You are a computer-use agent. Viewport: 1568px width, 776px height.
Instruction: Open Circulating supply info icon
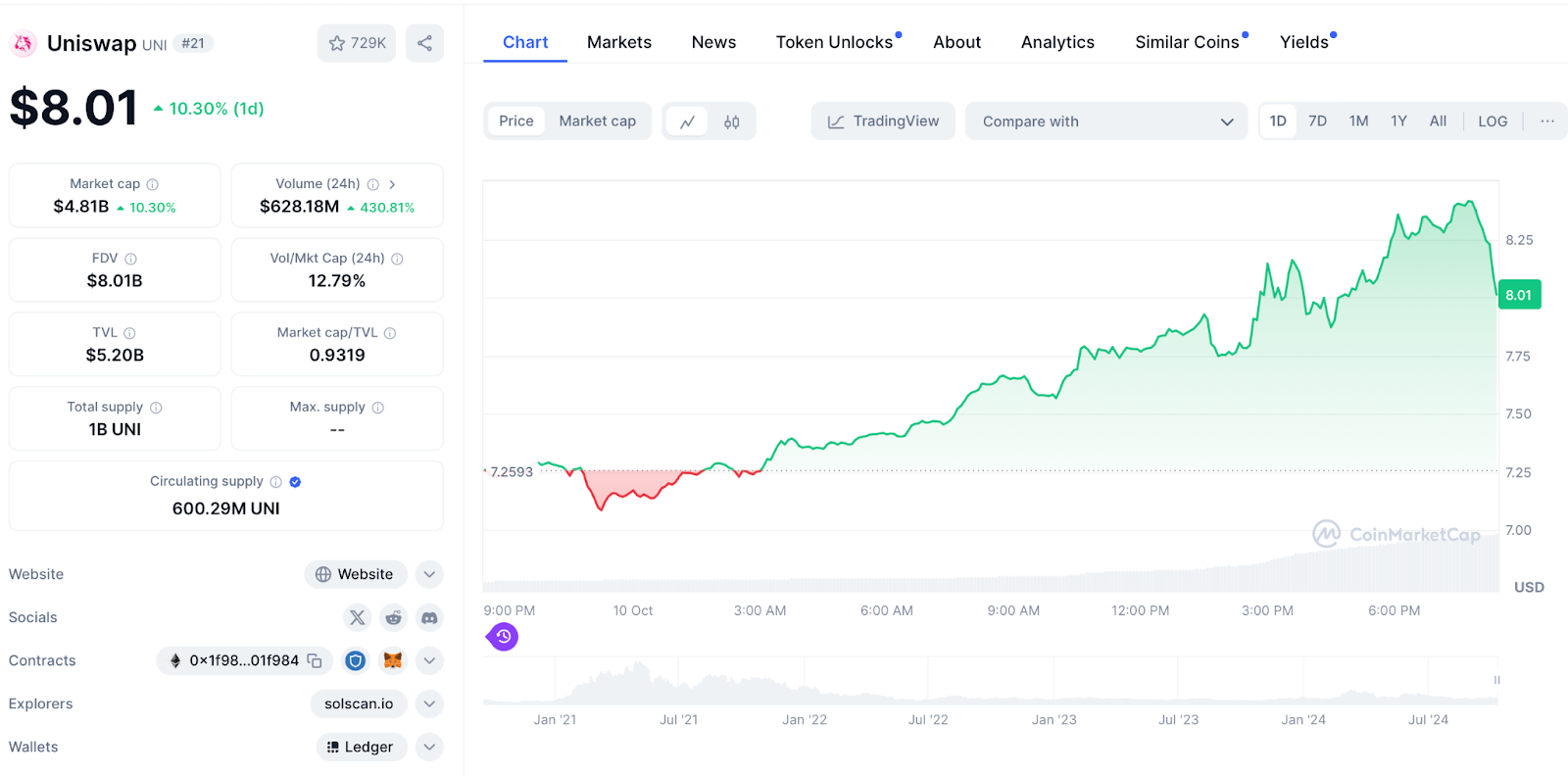coord(276,482)
